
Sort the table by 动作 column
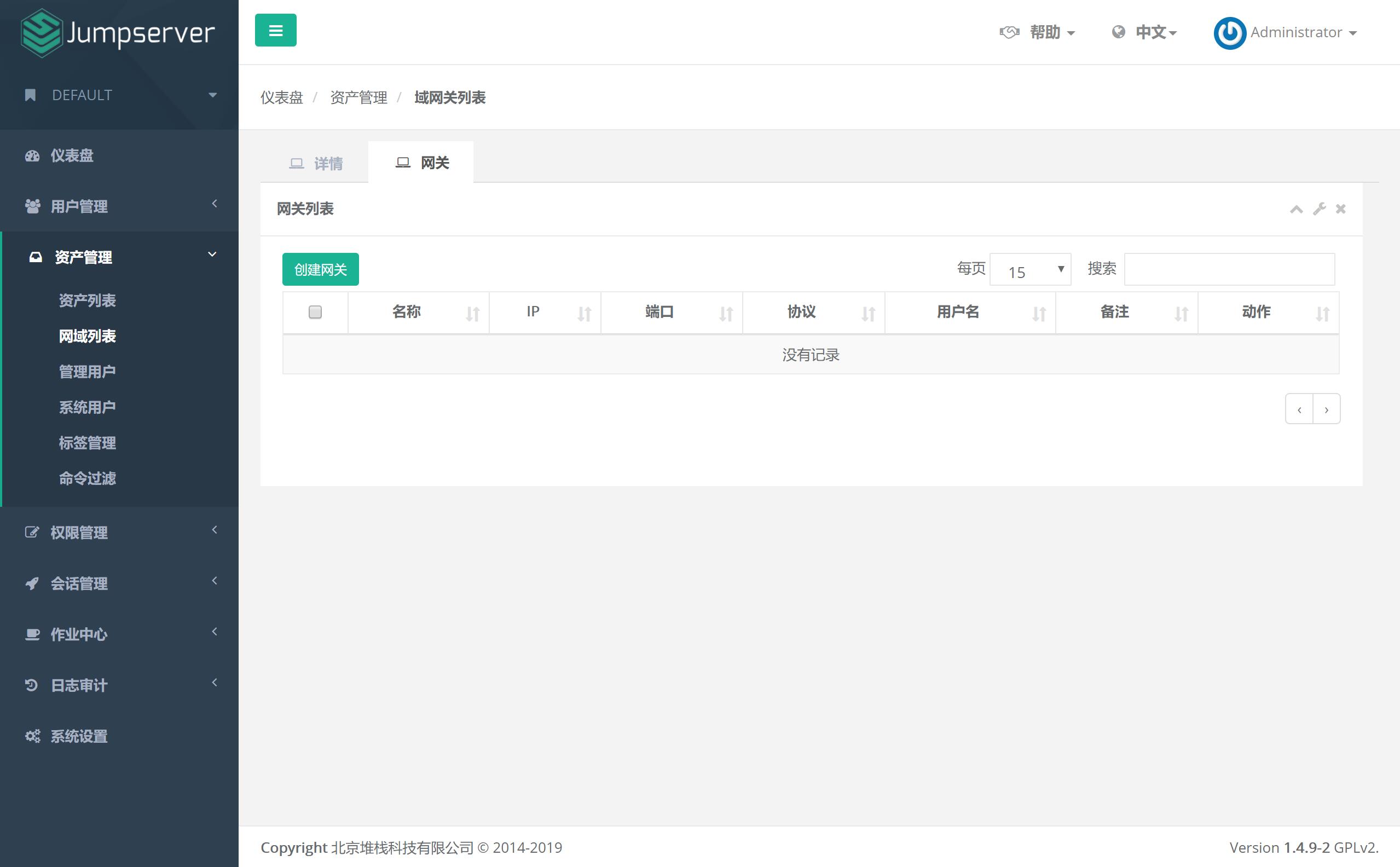[x=1268, y=313]
